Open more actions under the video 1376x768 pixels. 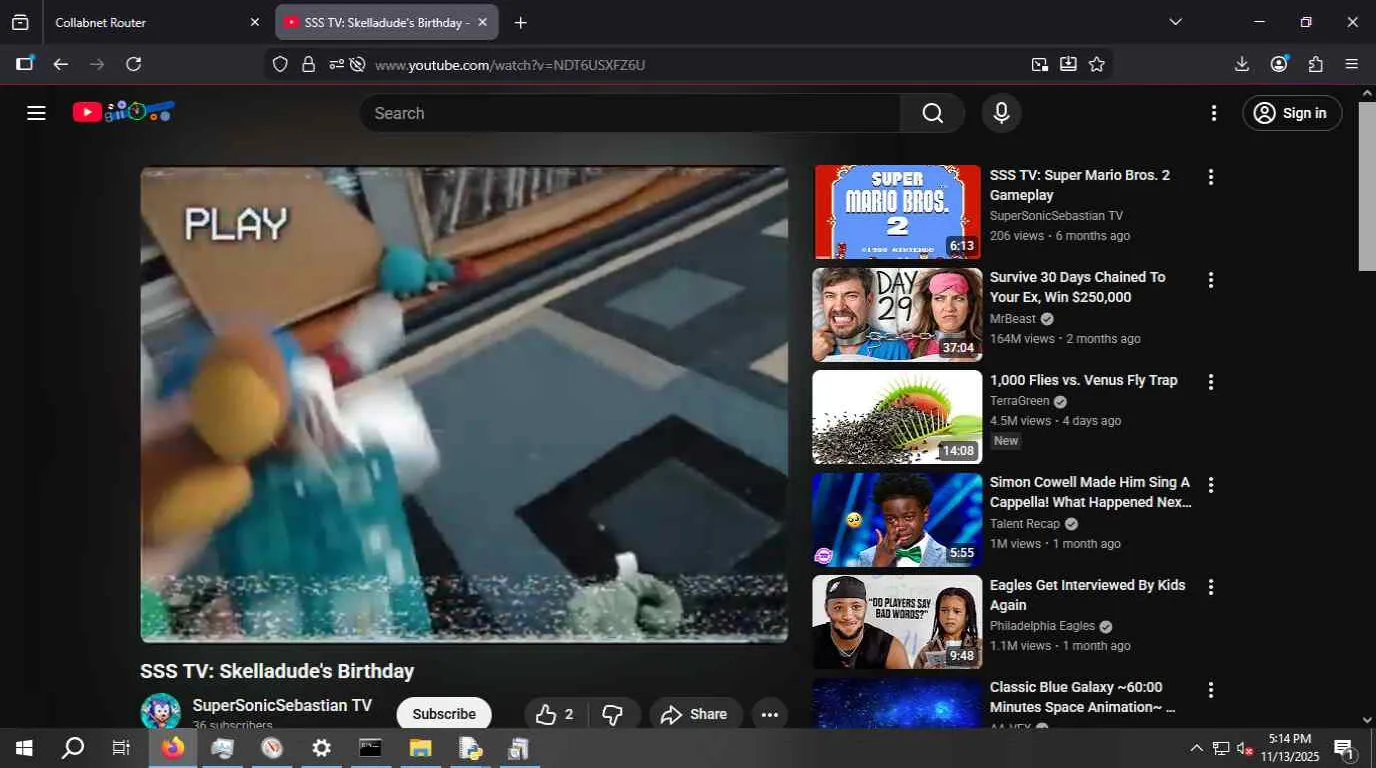769,714
